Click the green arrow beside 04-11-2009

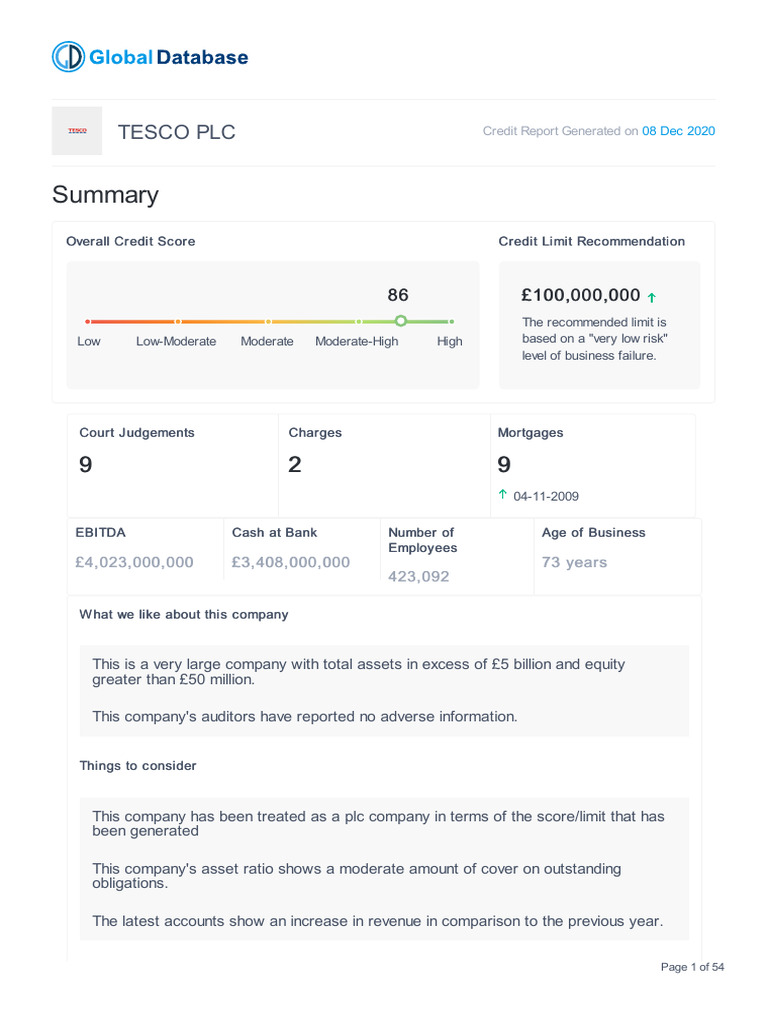(x=503, y=495)
